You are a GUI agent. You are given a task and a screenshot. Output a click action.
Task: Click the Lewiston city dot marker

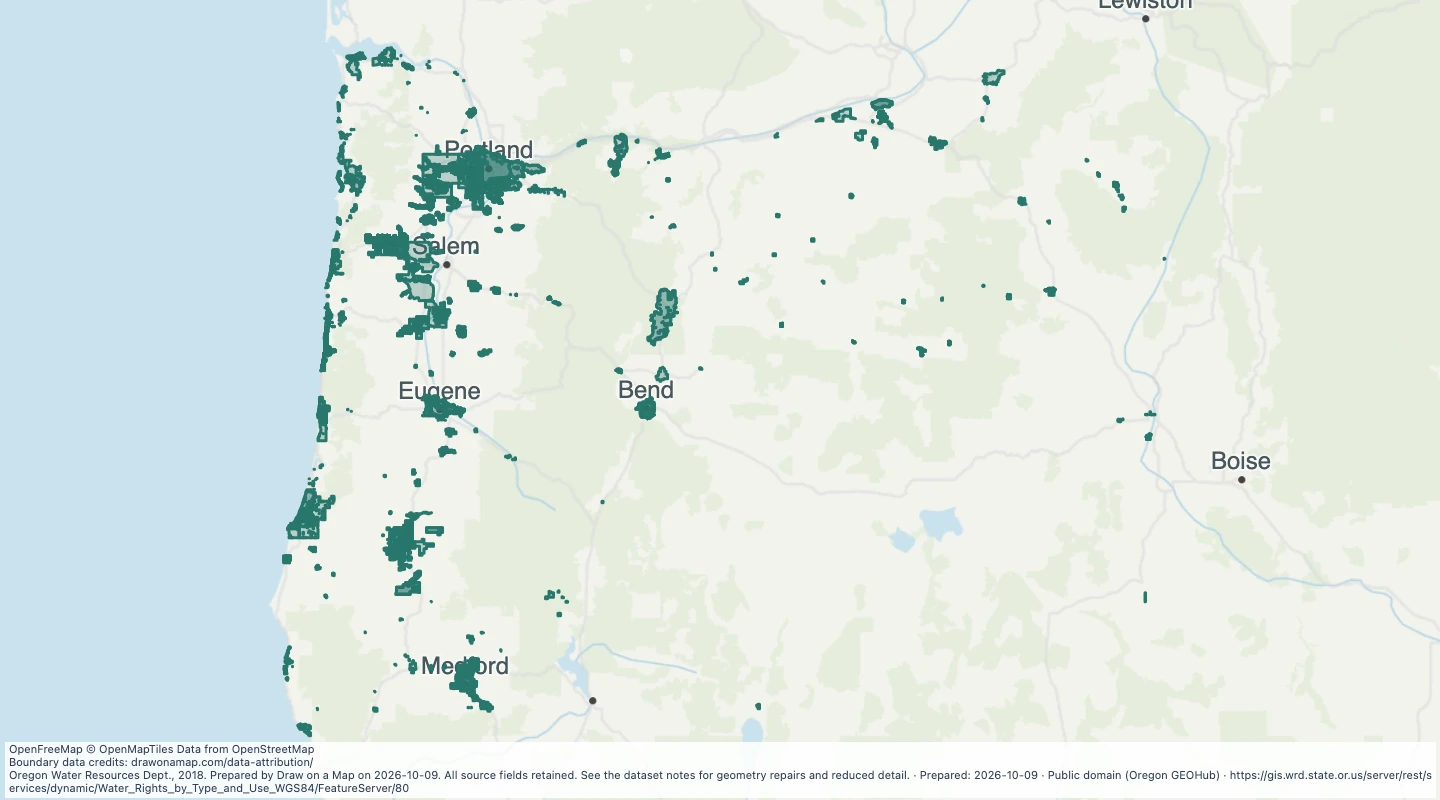pyautogui.click(x=1146, y=19)
